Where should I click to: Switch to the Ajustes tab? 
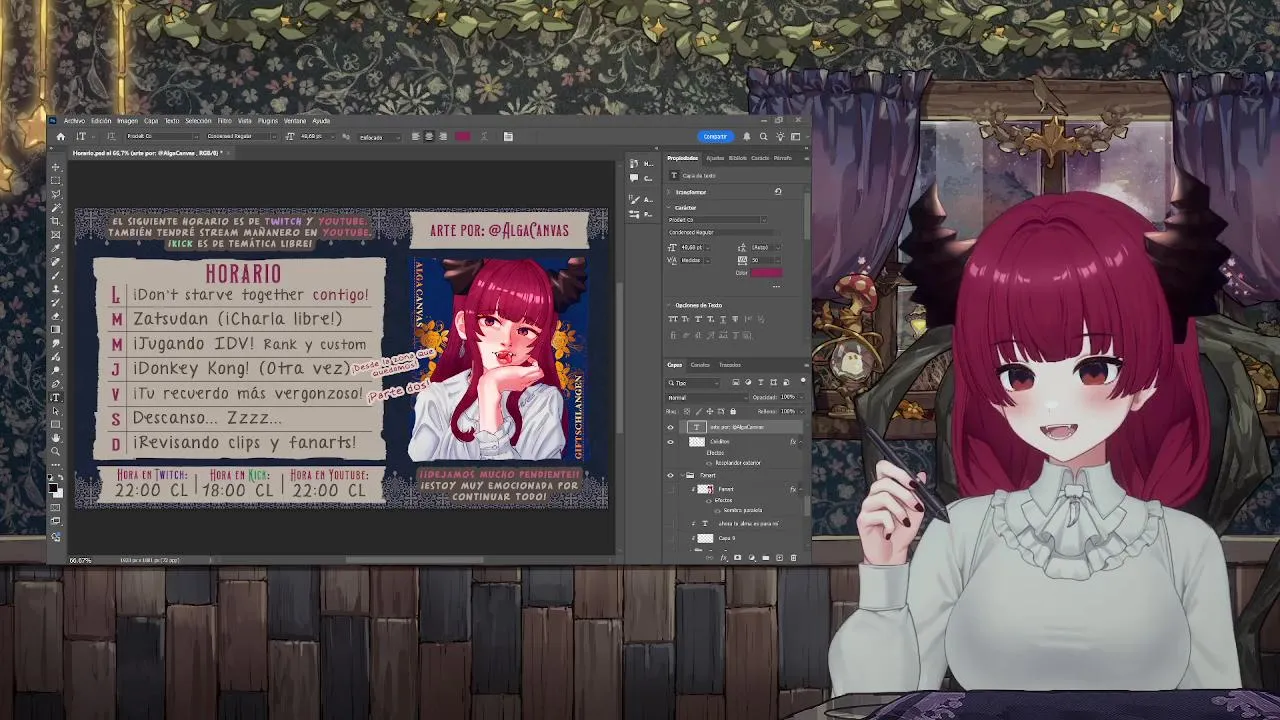pyautogui.click(x=715, y=158)
